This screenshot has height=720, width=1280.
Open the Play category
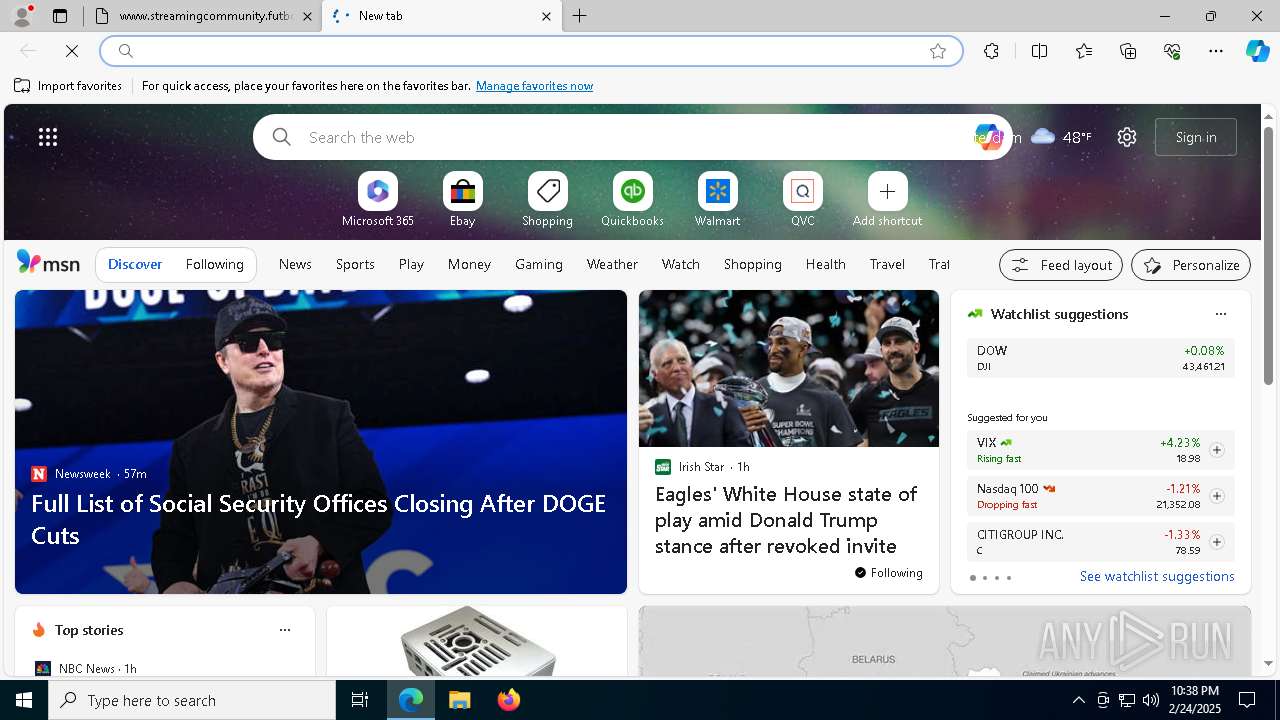(411, 264)
